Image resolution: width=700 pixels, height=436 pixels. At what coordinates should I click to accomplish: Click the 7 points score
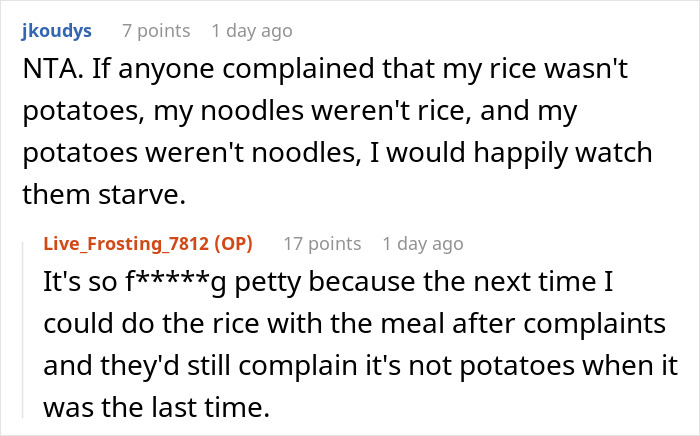155,31
